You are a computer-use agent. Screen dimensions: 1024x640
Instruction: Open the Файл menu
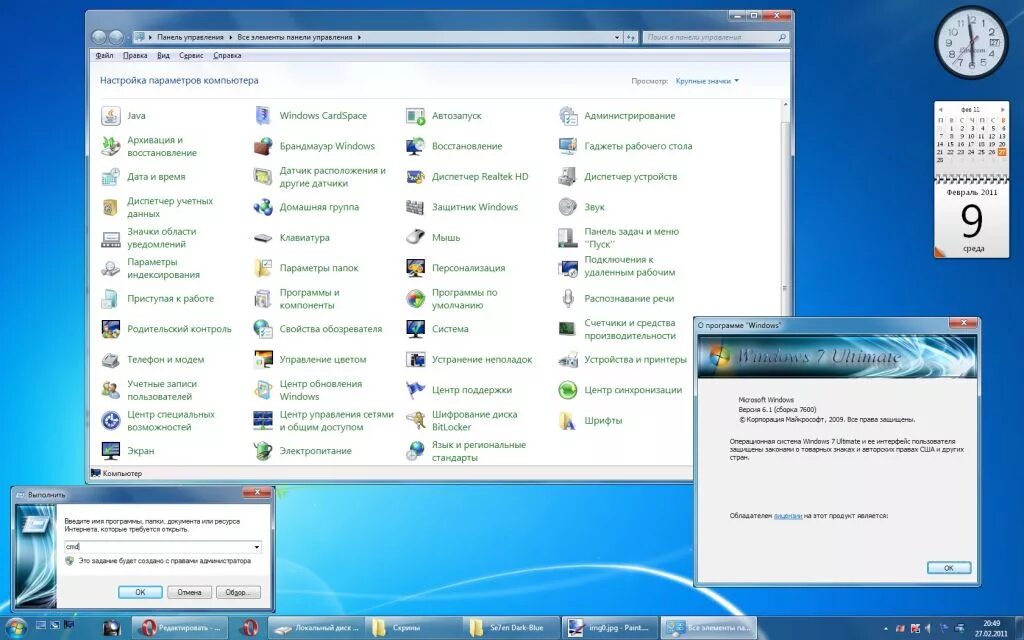[x=104, y=56]
